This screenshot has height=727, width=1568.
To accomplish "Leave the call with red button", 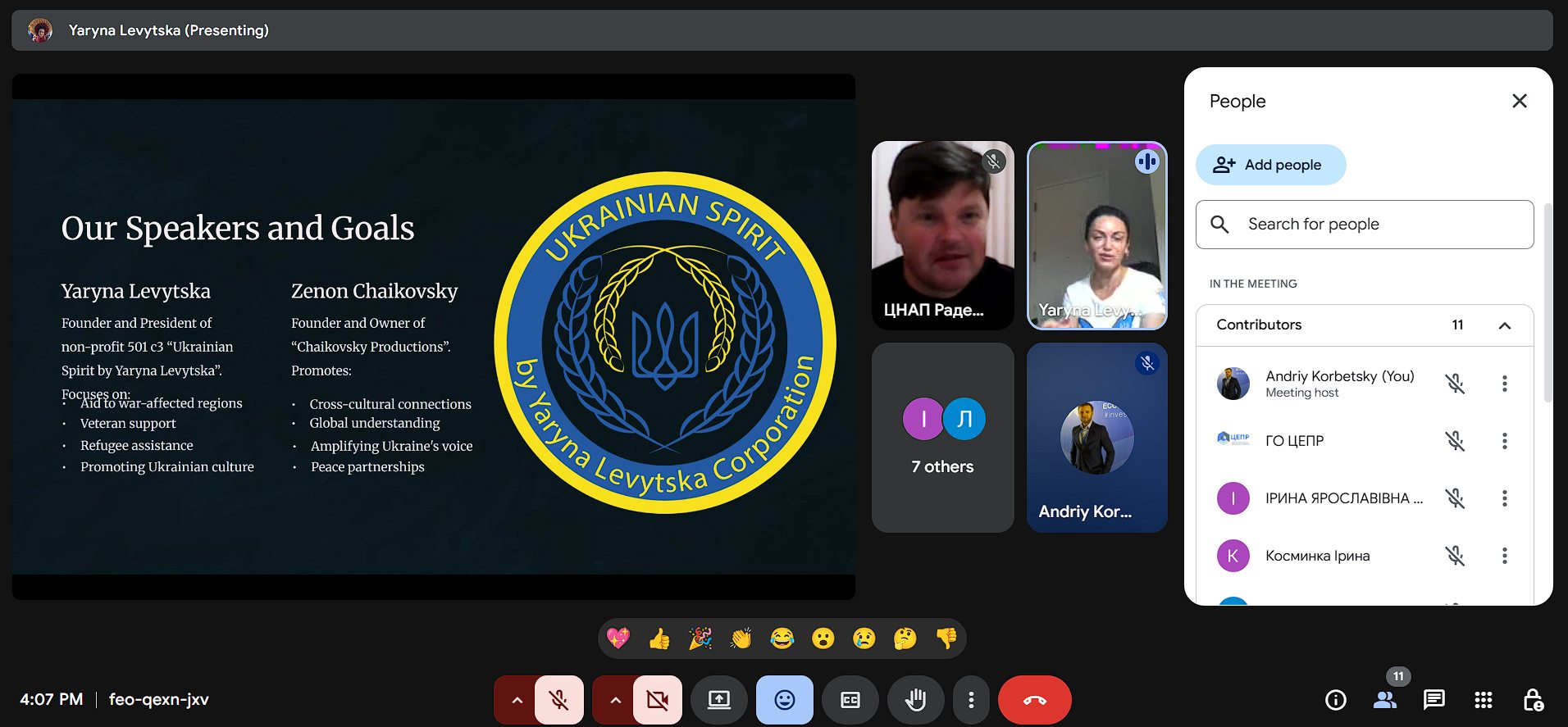I will click(1034, 700).
